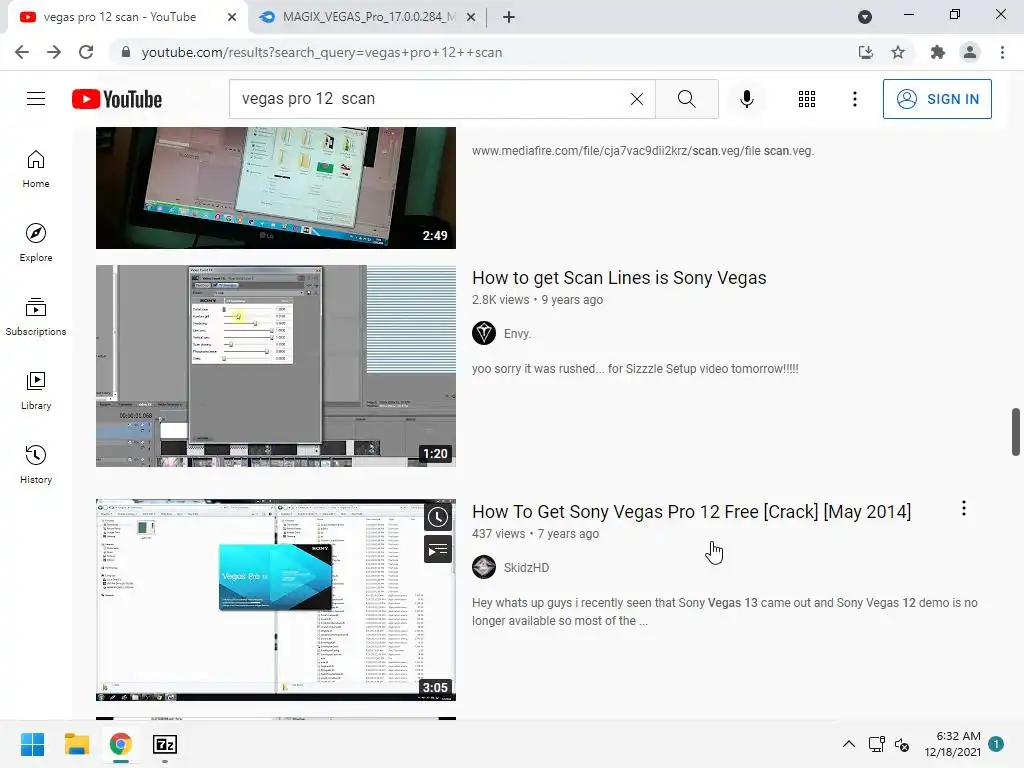Open the Chrome profile avatar
Image resolution: width=1024 pixels, height=768 pixels.
(x=970, y=52)
